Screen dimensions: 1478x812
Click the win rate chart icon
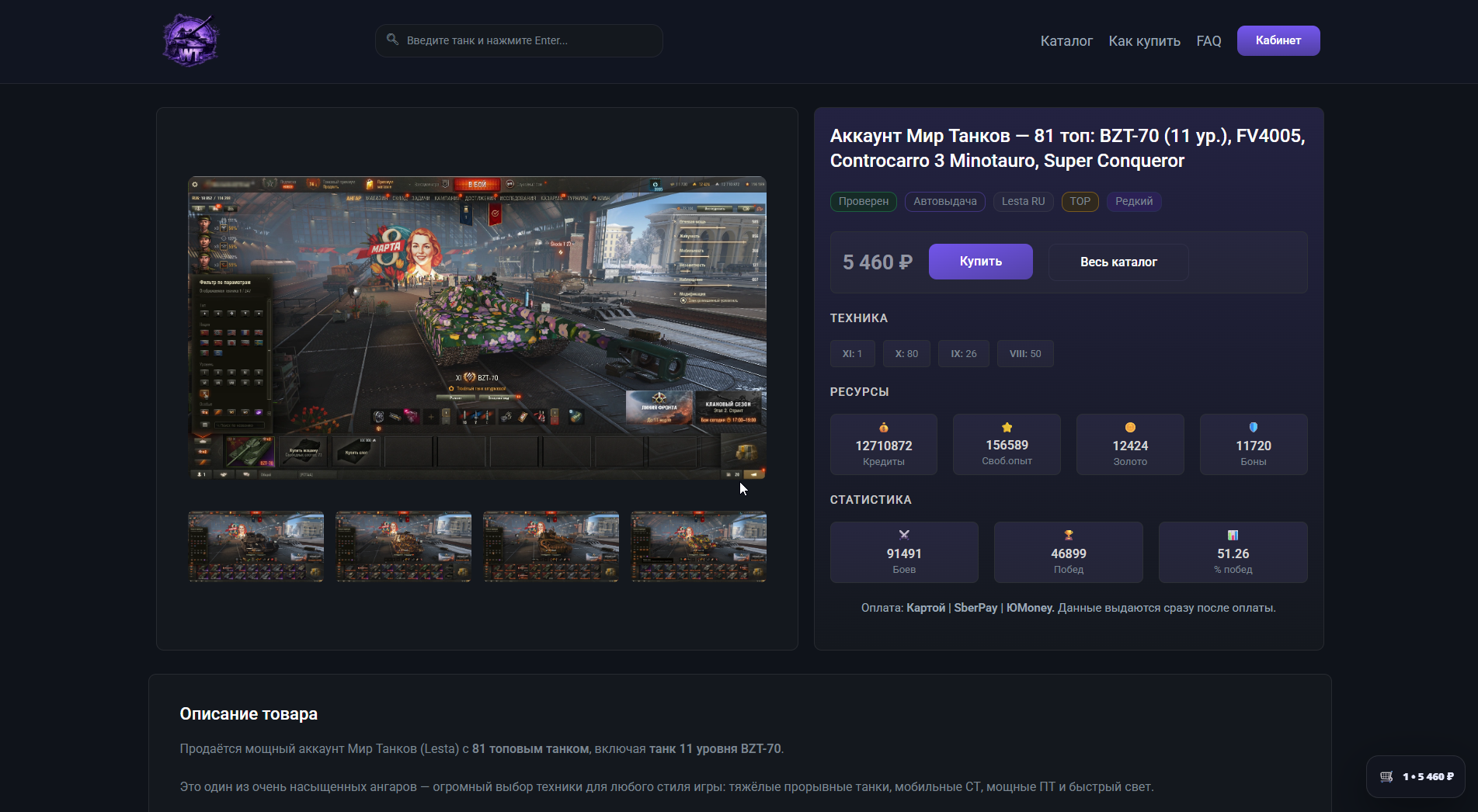click(1233, 535)
